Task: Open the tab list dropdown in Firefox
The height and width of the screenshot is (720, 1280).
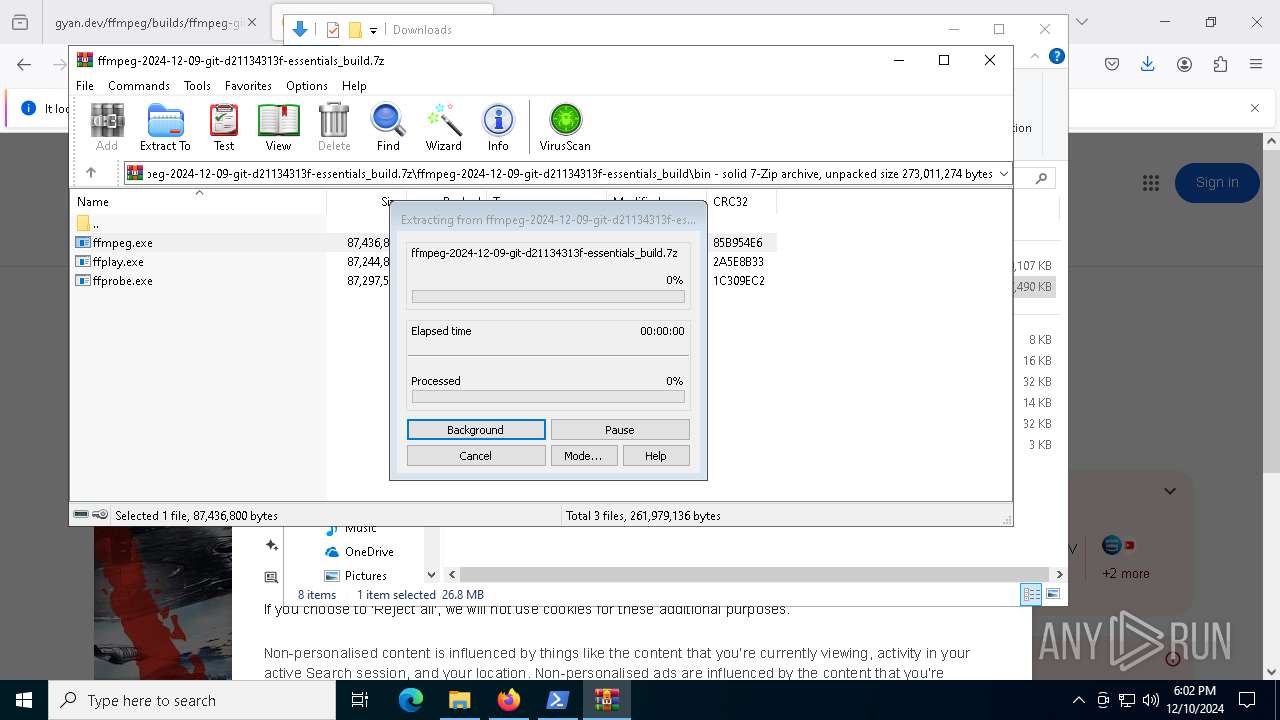Action: coord(1081,22)
